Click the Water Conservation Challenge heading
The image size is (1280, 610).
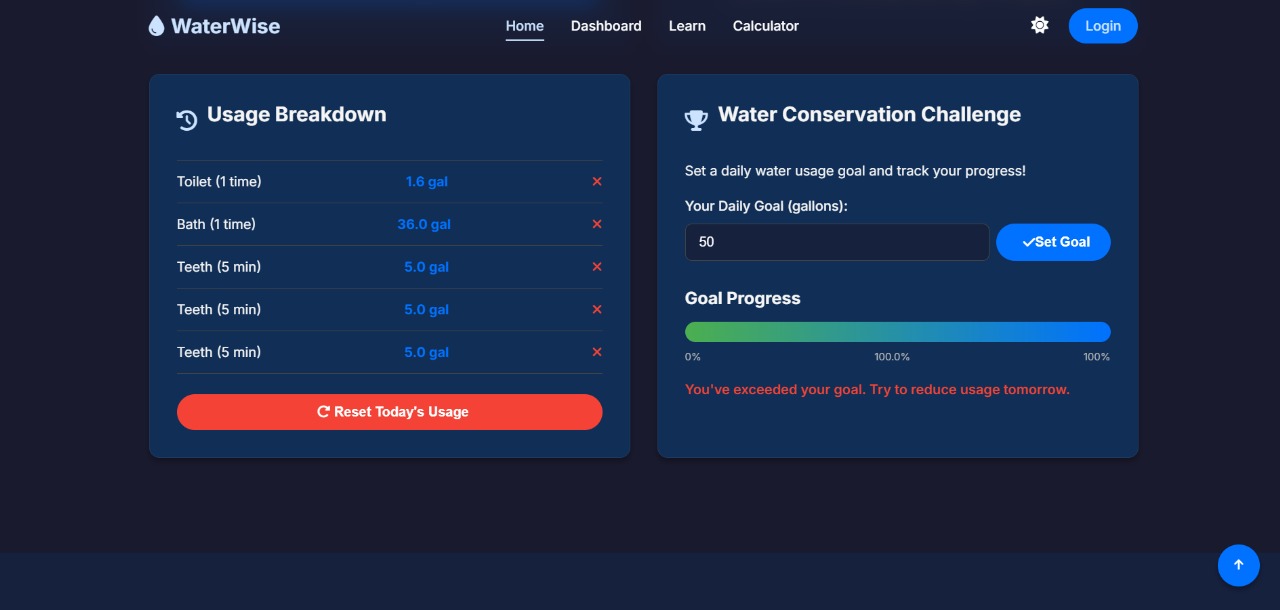click(869, 115)
